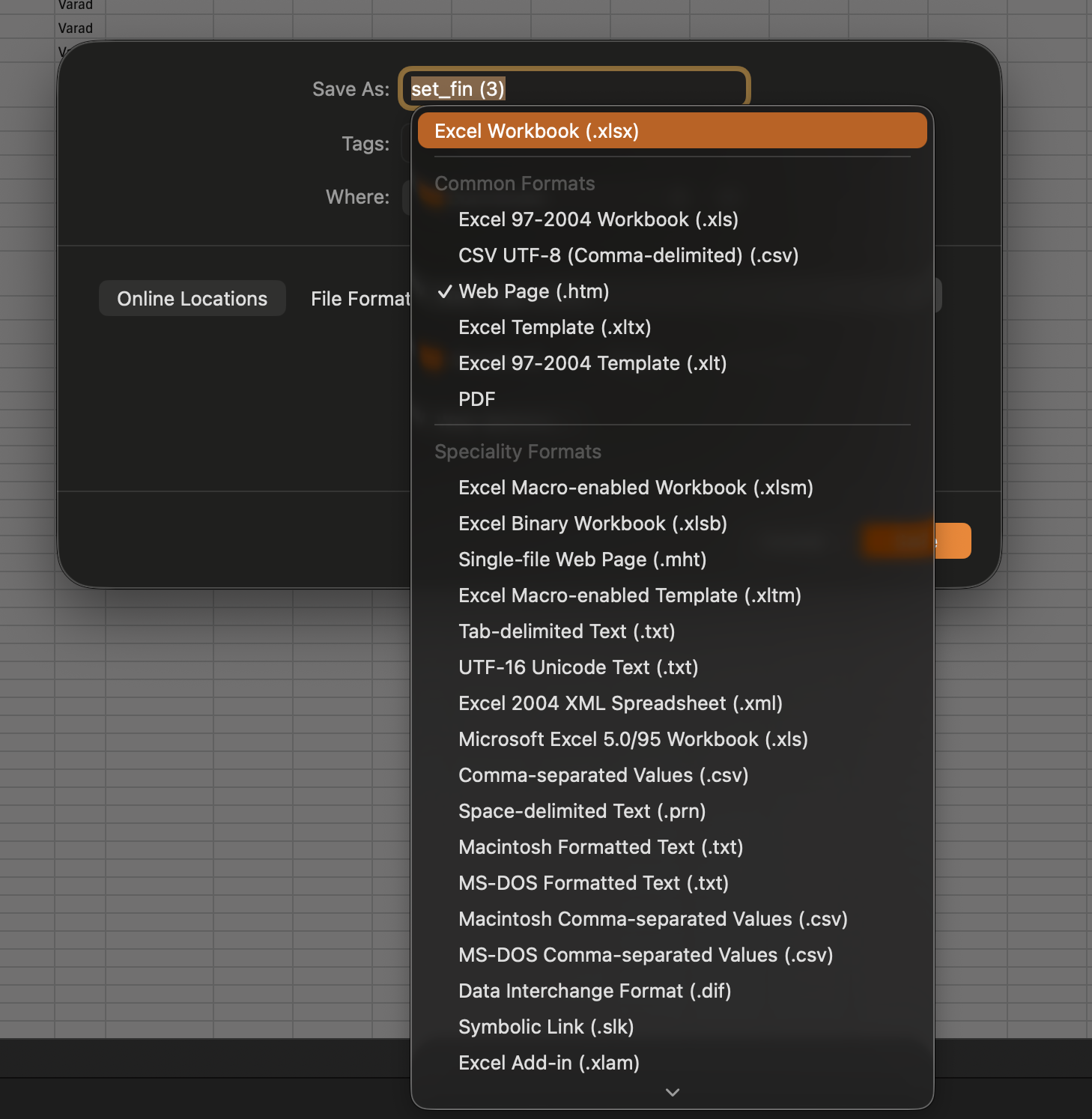Select Excel 97-2004 Template (.xlt)
This screenshot has height=1119, width=1092.
pyautogui.click(x=592, y=363)
